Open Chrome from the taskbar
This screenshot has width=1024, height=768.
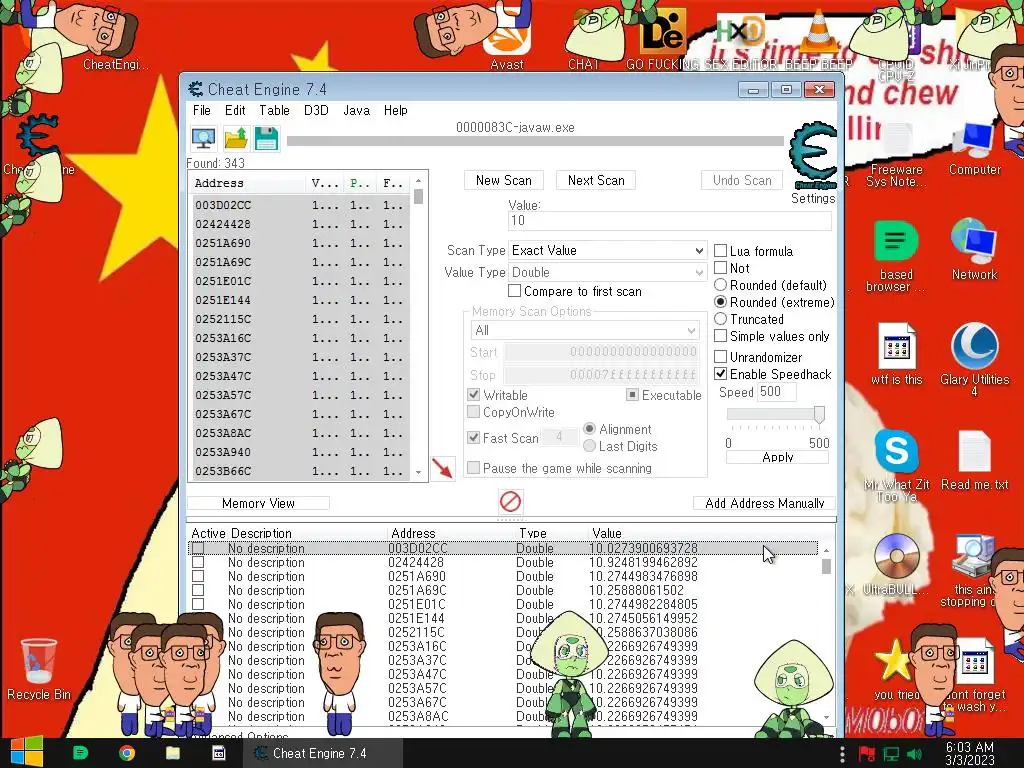[127, 753]
